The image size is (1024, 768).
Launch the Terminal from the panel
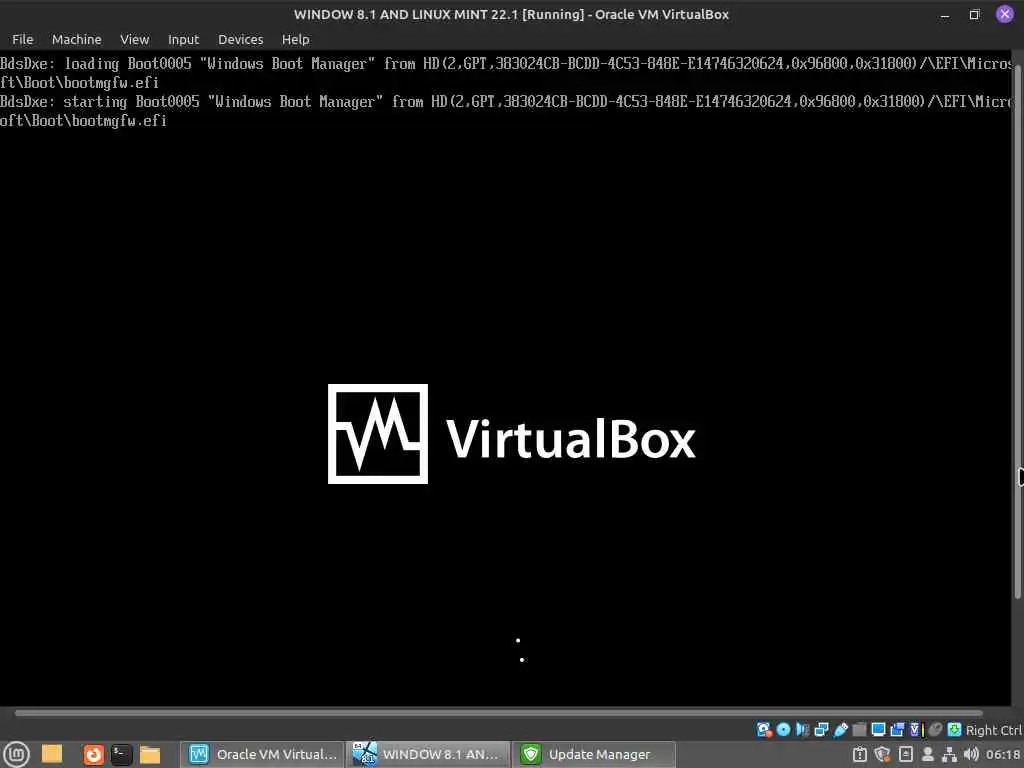click(x=121, y=754)
